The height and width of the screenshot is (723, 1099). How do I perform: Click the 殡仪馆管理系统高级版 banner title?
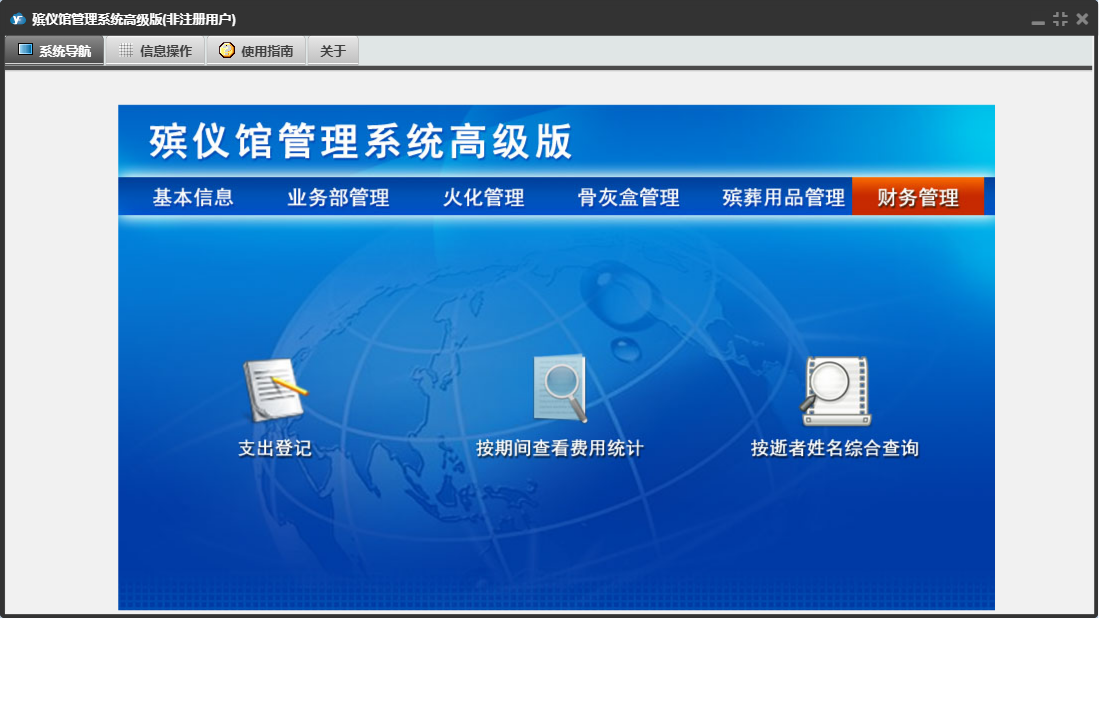pos(361,142)
